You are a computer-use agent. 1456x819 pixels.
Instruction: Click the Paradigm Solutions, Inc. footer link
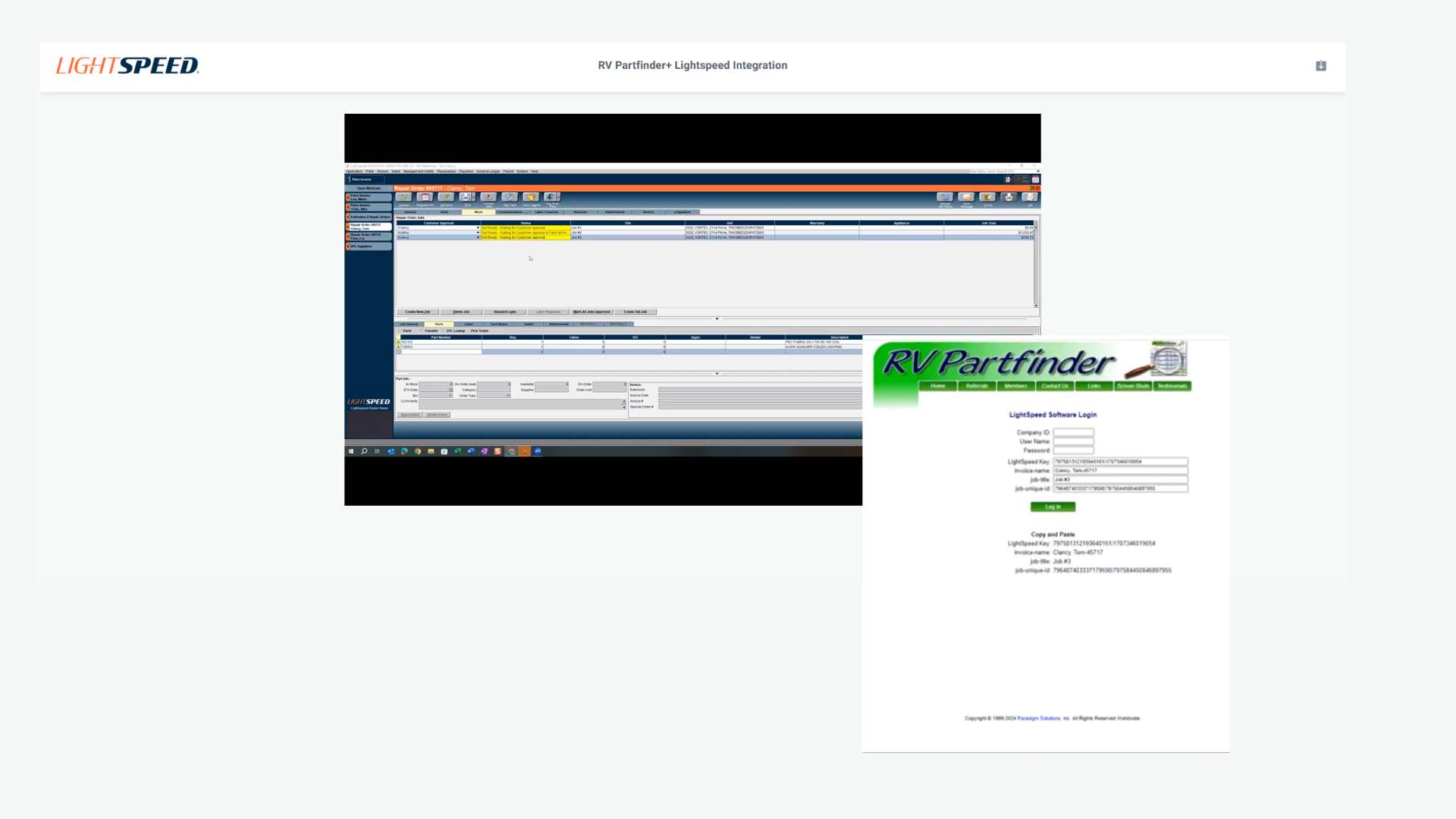click(1043, 718)
